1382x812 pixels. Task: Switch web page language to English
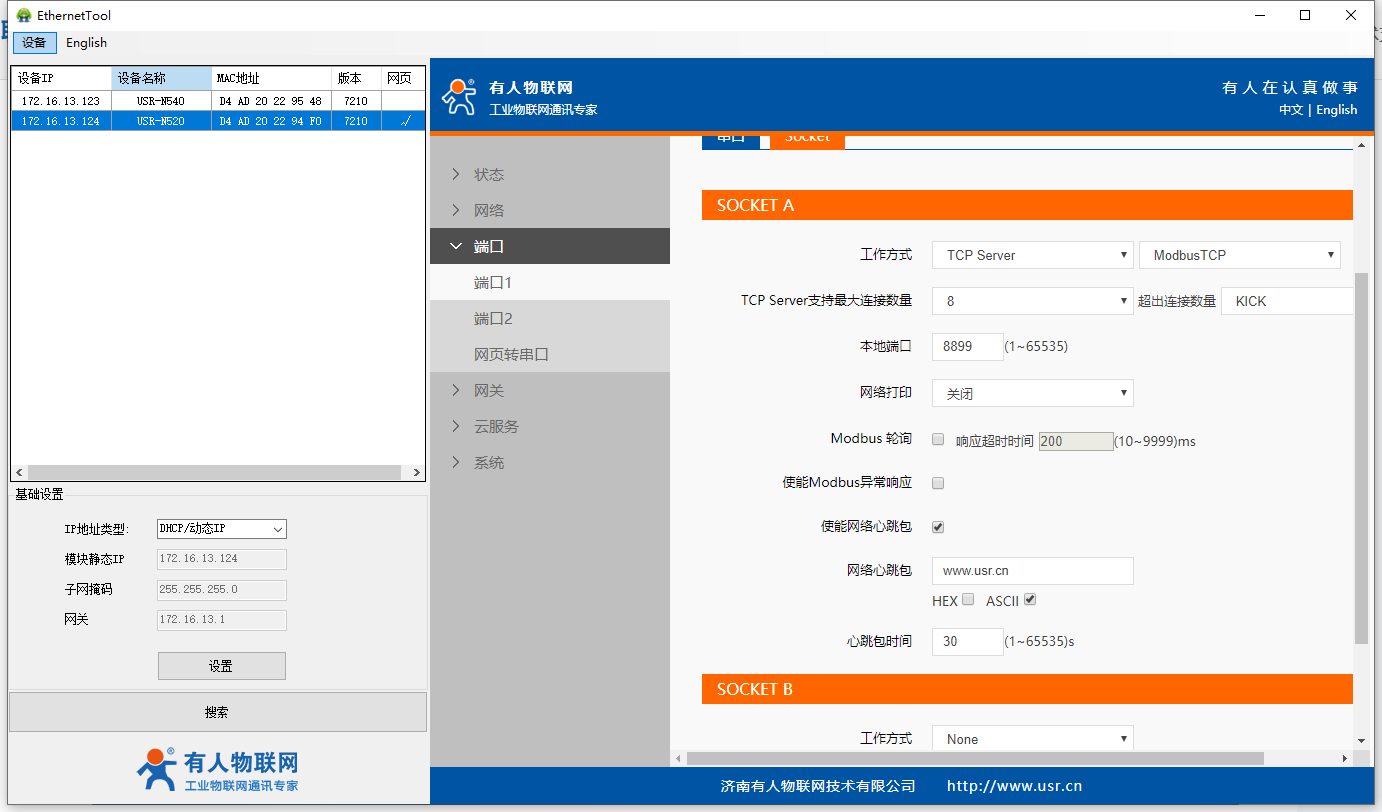[x=1336, y=110]
